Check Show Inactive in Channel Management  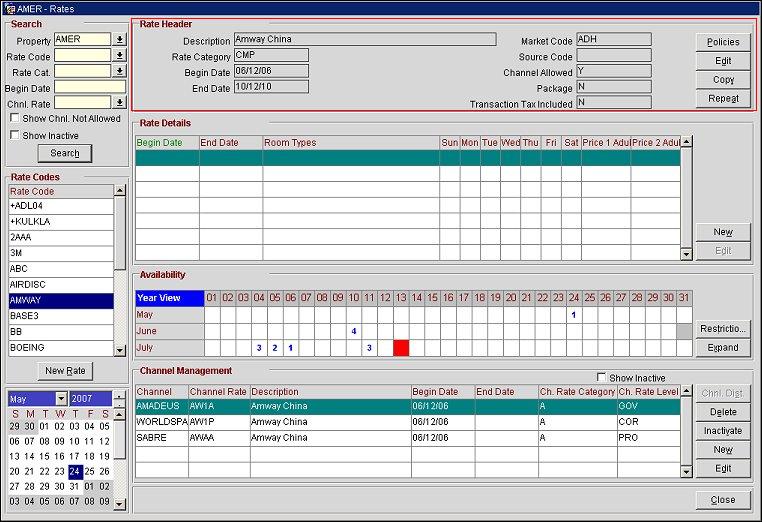tap(600, 377)
